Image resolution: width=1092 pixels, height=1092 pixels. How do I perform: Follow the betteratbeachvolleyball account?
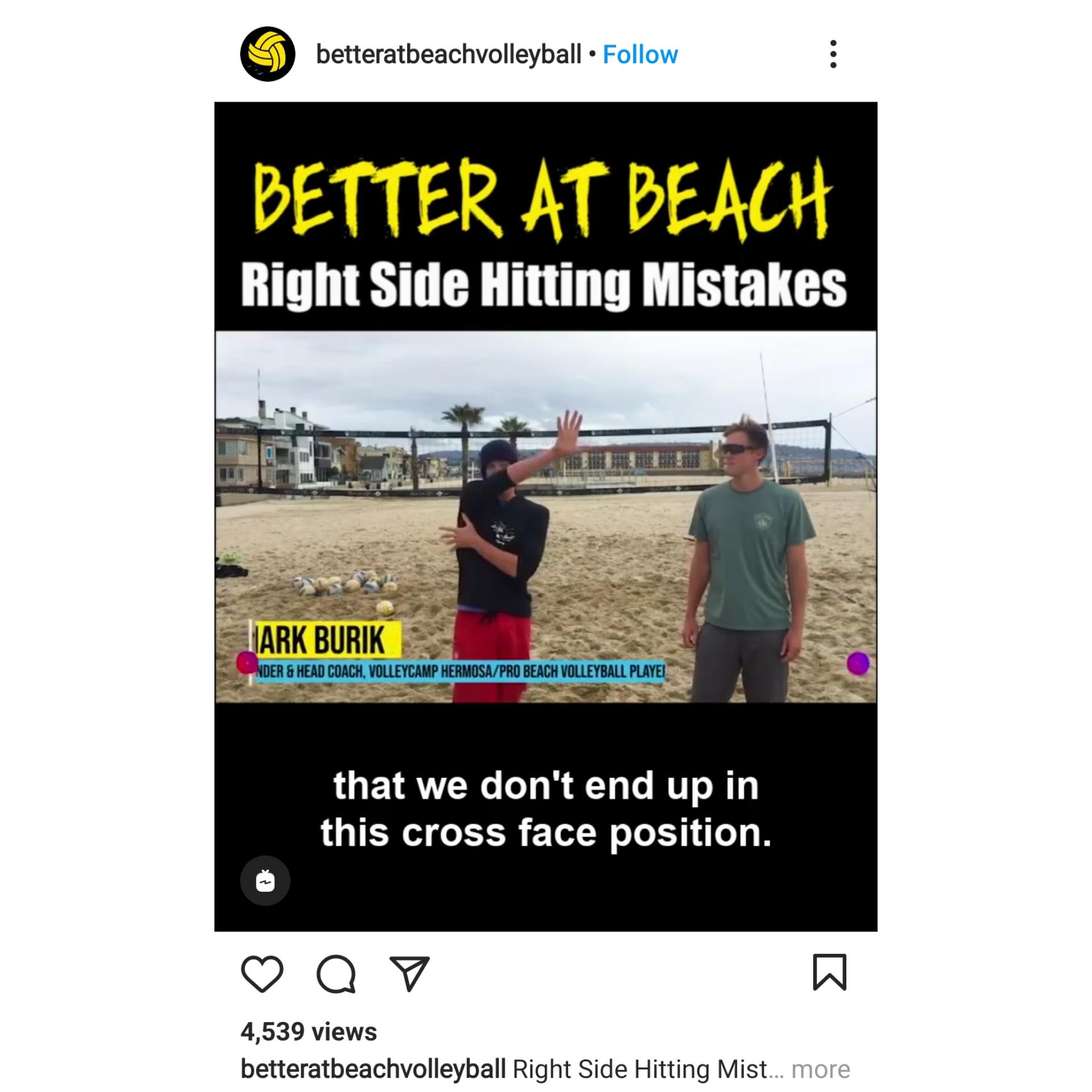point(640,55)
